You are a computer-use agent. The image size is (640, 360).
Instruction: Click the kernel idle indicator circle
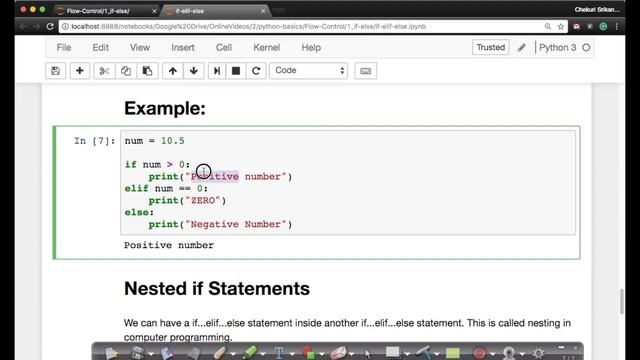pos(586,48)
